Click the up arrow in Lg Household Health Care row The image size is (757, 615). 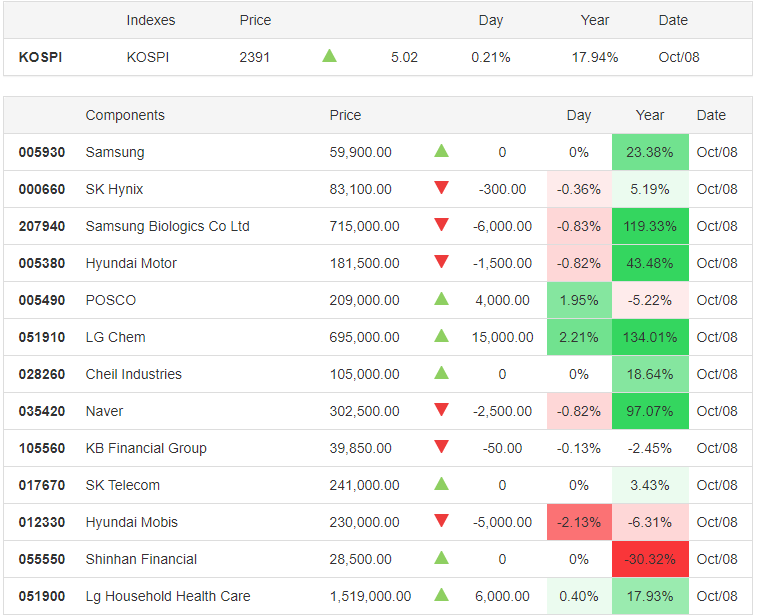[441, 595]
